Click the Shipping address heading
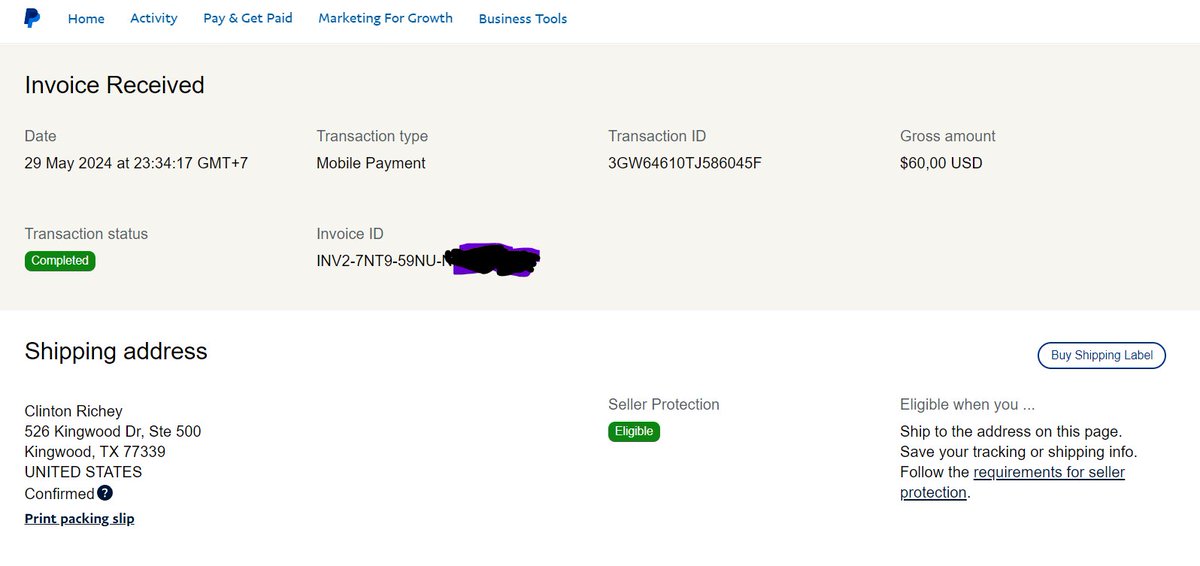This screenshot has height=566, width=1200. tap(116, 351)
